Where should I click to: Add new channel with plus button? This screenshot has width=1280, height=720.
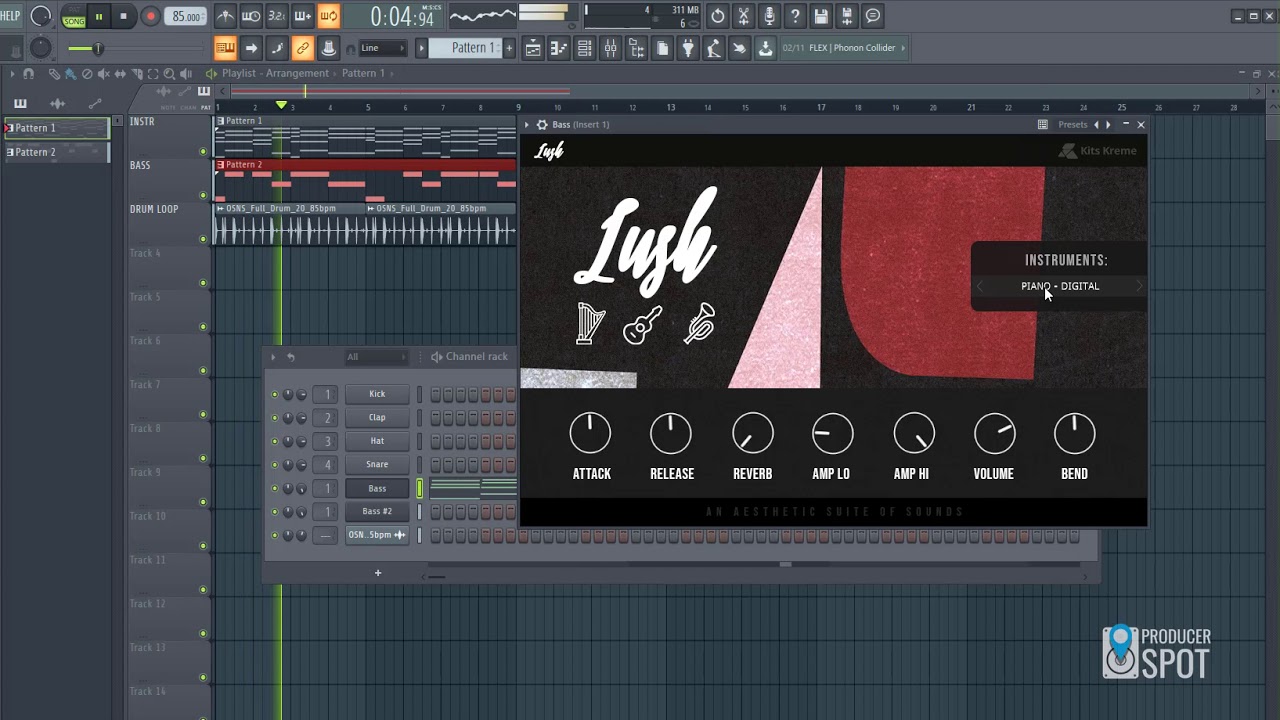click(x=378, y=573)
